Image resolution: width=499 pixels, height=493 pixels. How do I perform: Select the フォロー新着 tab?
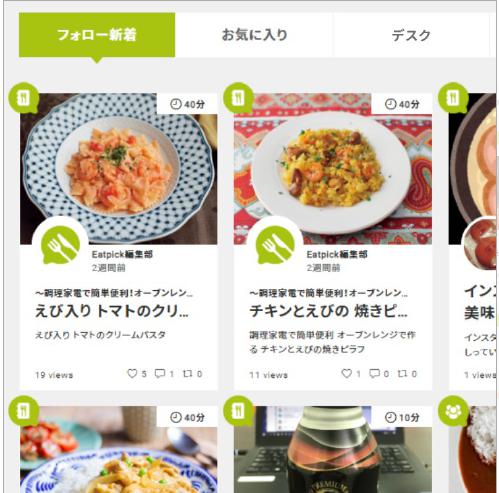click(x=97, y=35)
